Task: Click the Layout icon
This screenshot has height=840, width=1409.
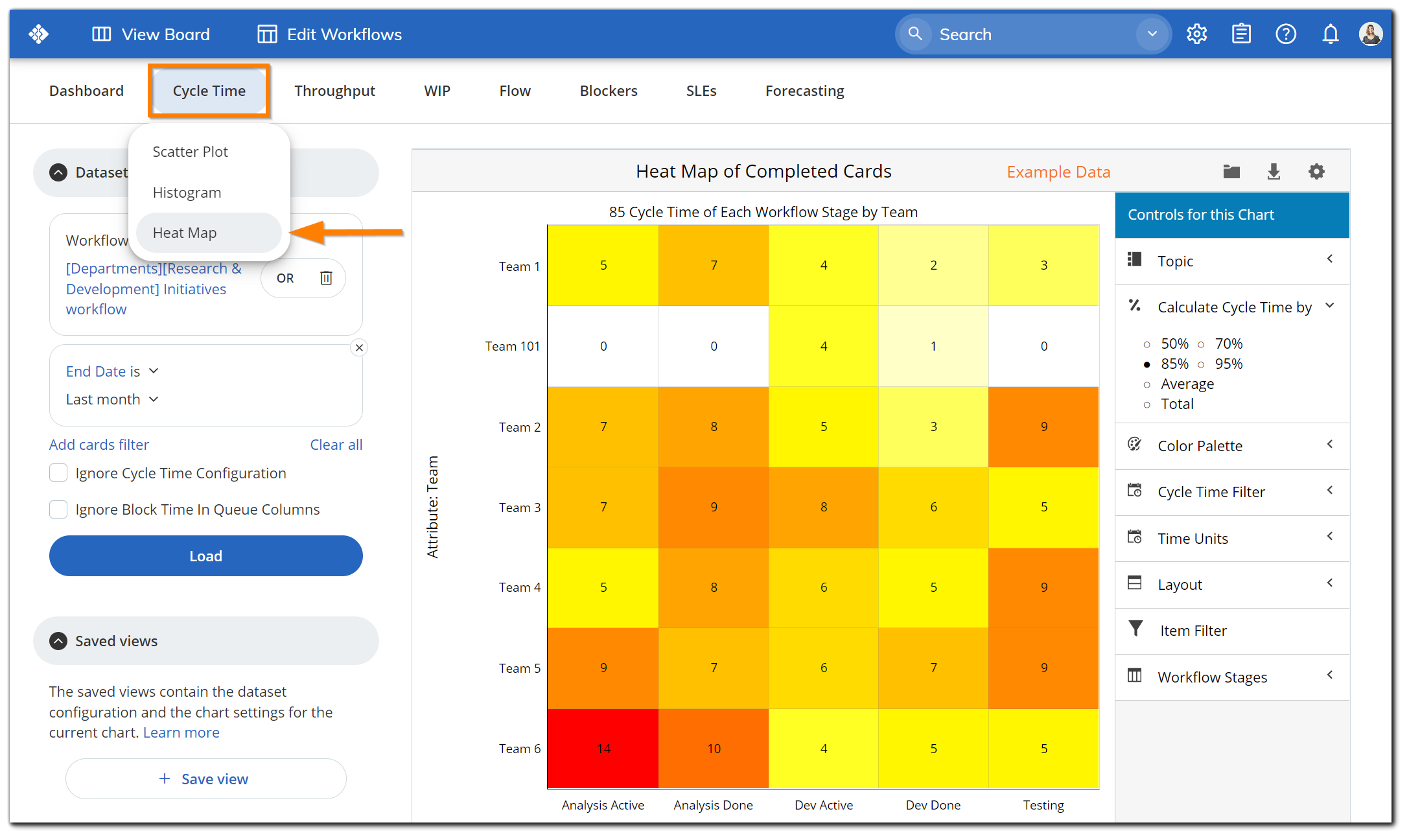Action: 1134,583
